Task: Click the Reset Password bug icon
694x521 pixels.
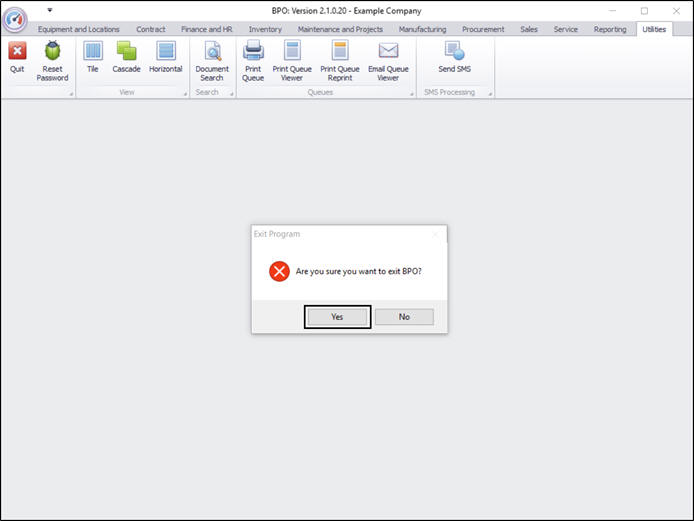Action: click(52, 51)
